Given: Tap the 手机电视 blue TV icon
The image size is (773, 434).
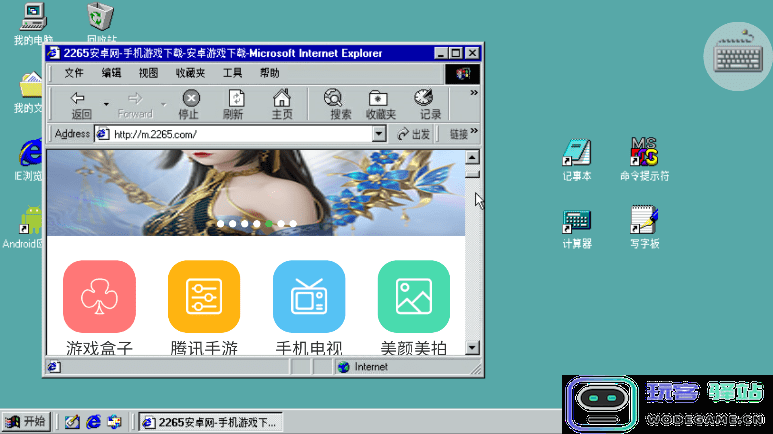Looking at the screenshot, I should coord(309,296).
